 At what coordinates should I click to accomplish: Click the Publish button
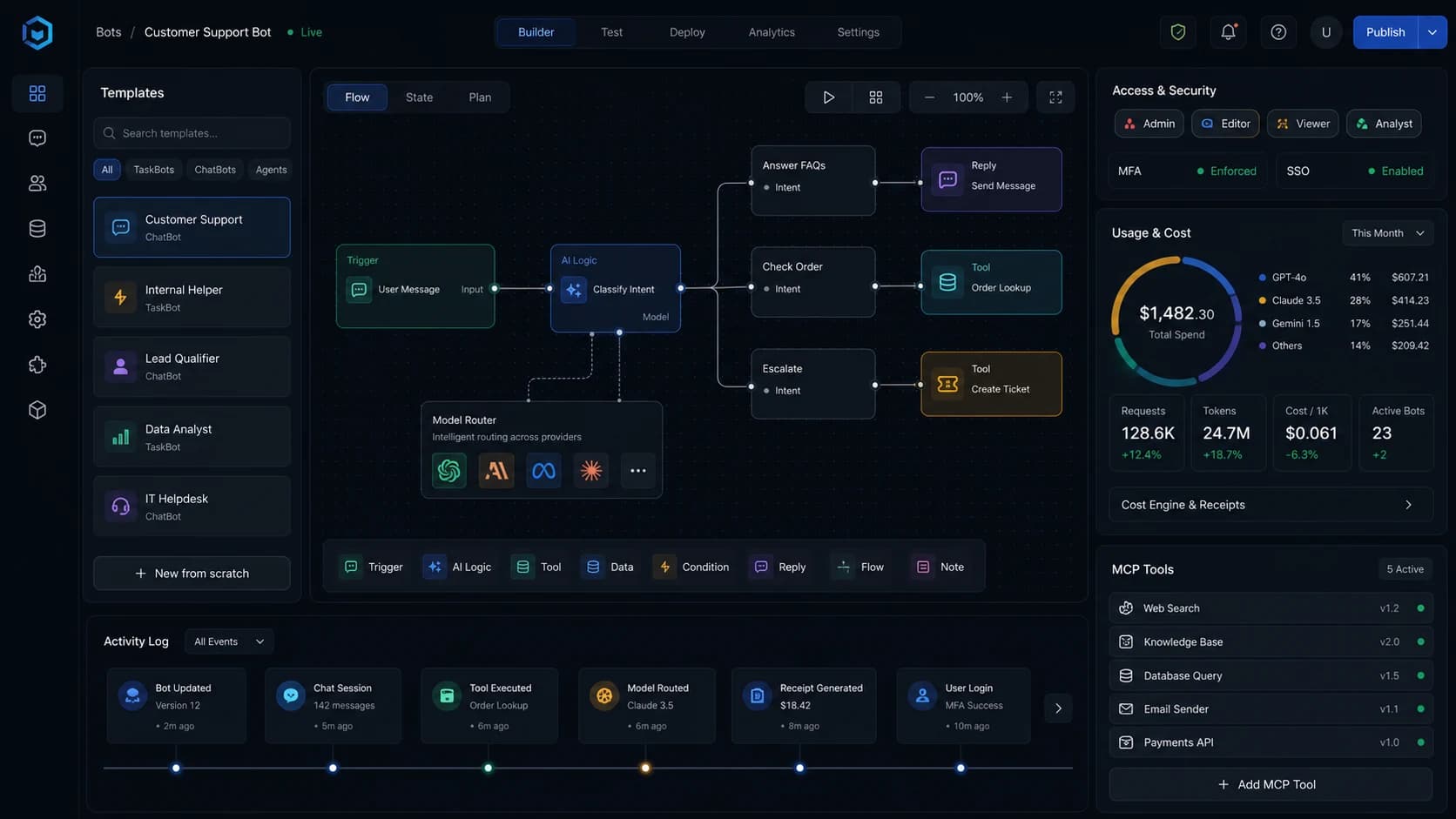[x=1385, y=32]
